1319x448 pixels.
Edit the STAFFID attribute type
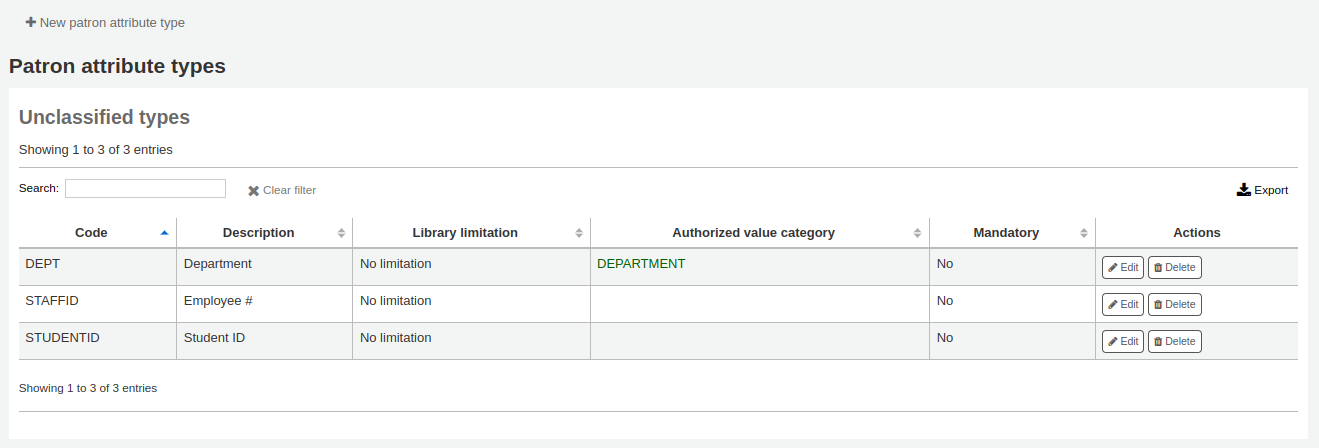[1123, 304]
